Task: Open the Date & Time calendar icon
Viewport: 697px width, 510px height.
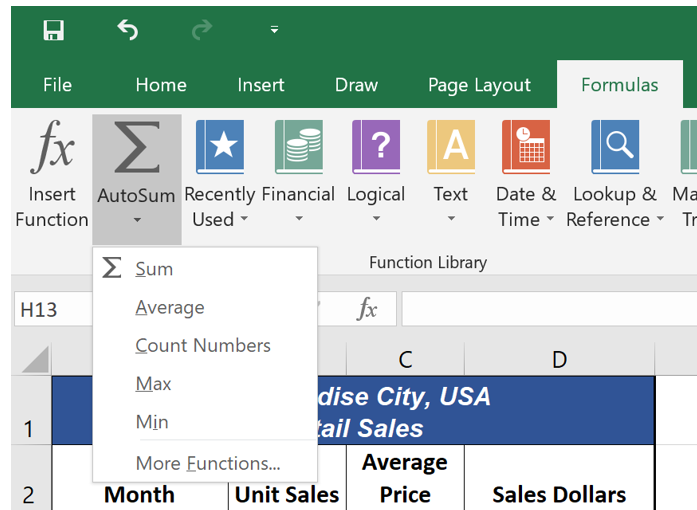Action: click(x=526, y=147)
